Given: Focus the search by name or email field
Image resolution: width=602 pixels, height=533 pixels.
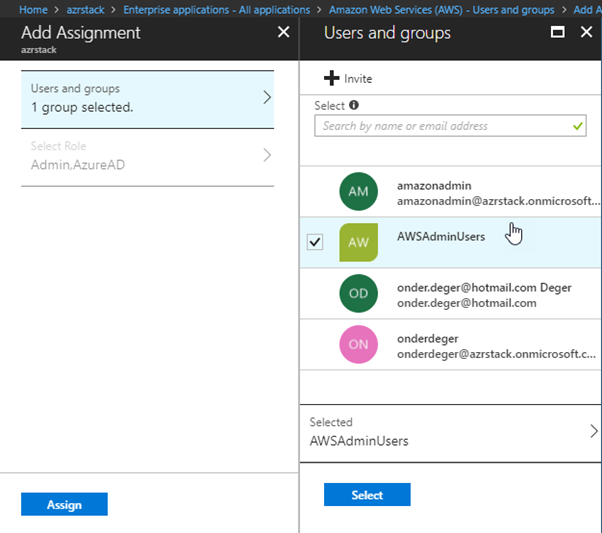Looking at the screenshot, I should [450, 126].
